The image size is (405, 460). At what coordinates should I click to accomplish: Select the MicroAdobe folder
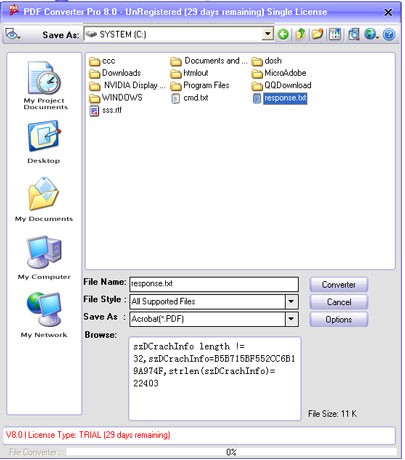pos(279,73)
